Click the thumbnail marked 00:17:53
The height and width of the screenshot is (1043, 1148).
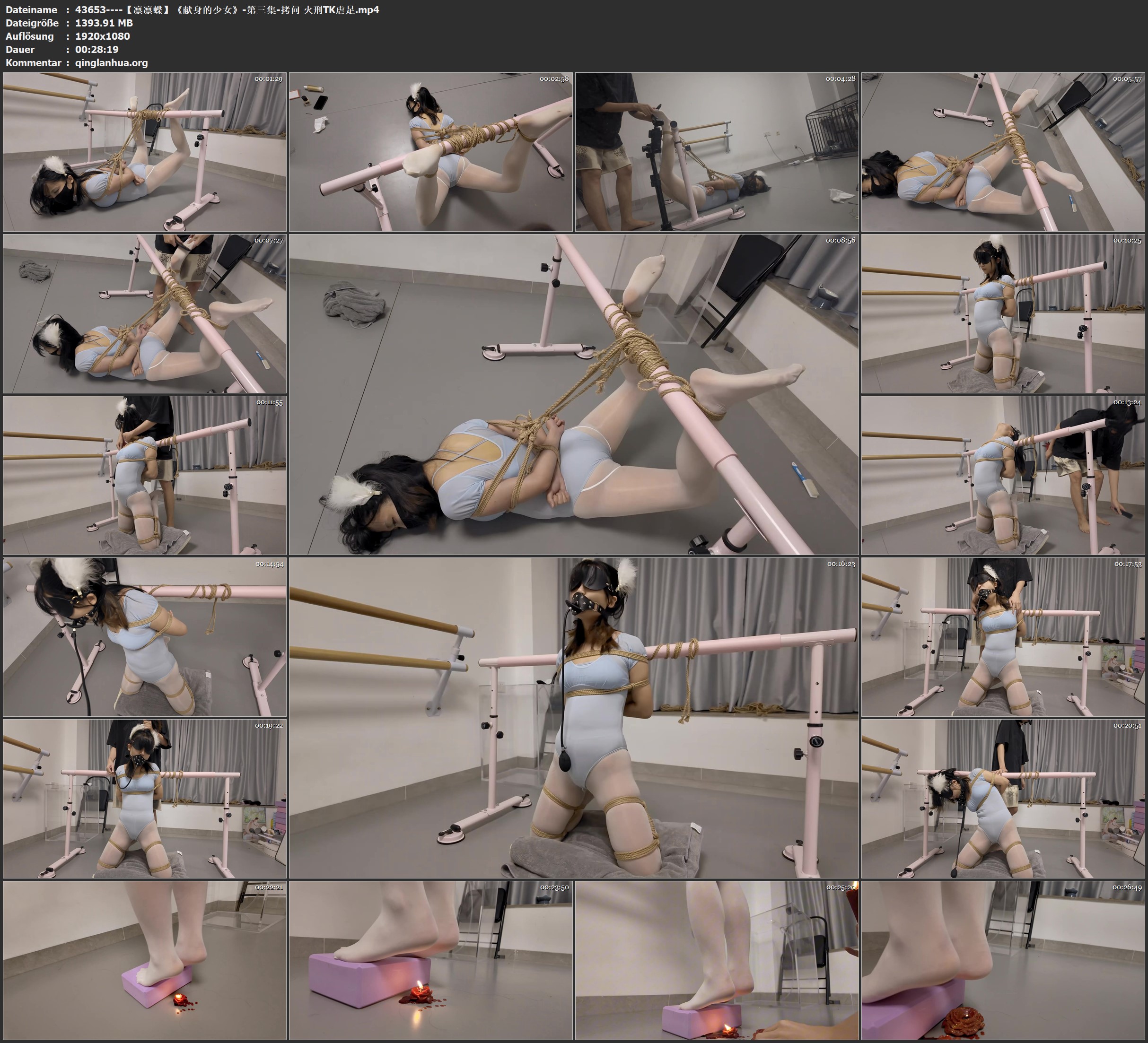click(1003, 637)
